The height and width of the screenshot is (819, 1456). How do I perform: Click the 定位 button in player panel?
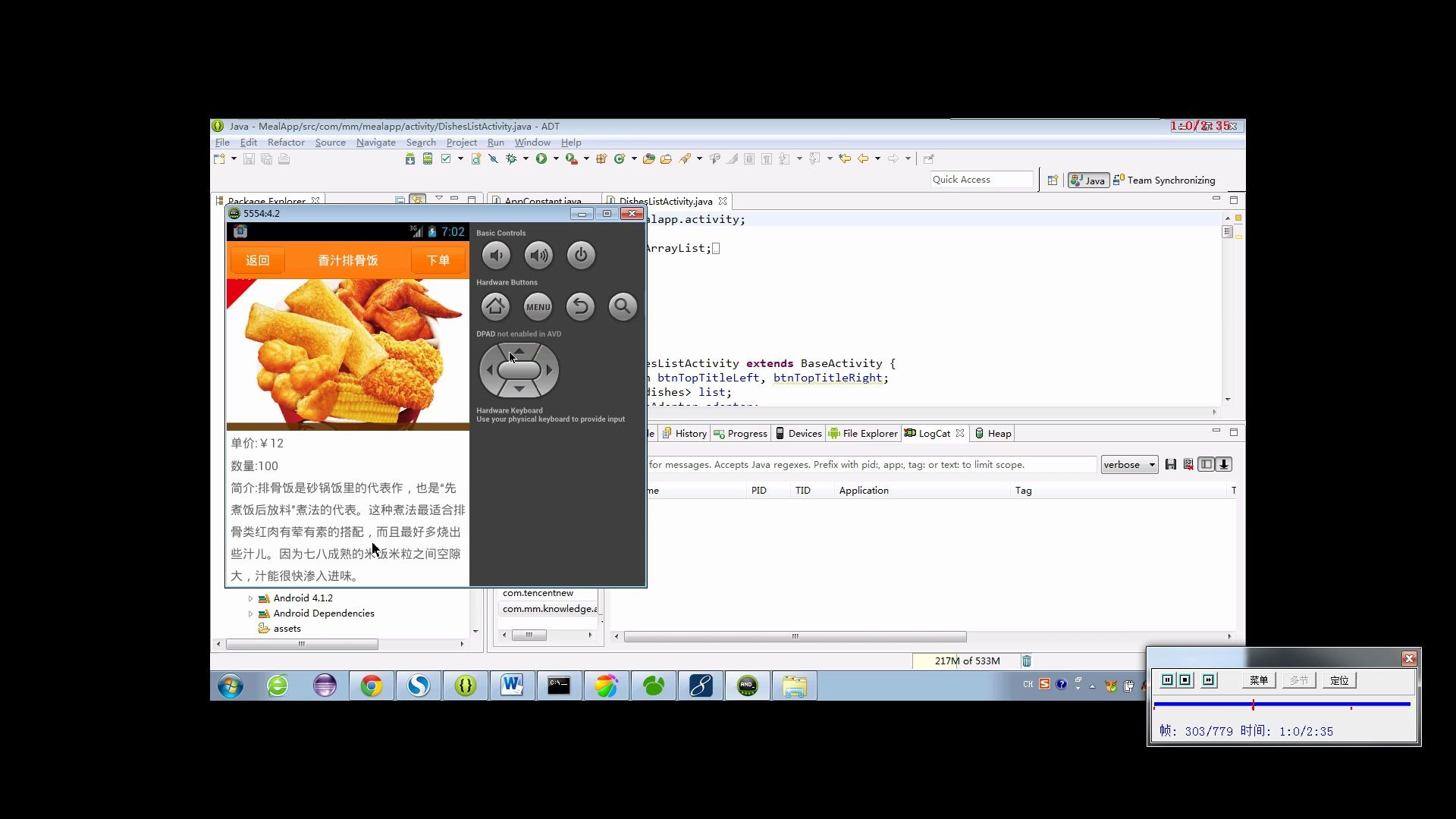coord(1339,680)
